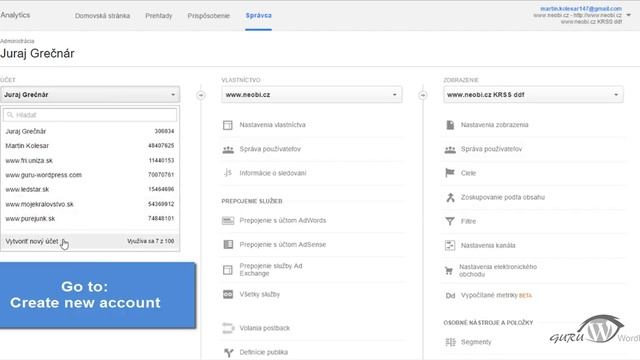Screen dimensions: 640x360
Task: Open Prepojenie s účtom AdWords link
Action: pyautogui.click(x=283, y=220)
